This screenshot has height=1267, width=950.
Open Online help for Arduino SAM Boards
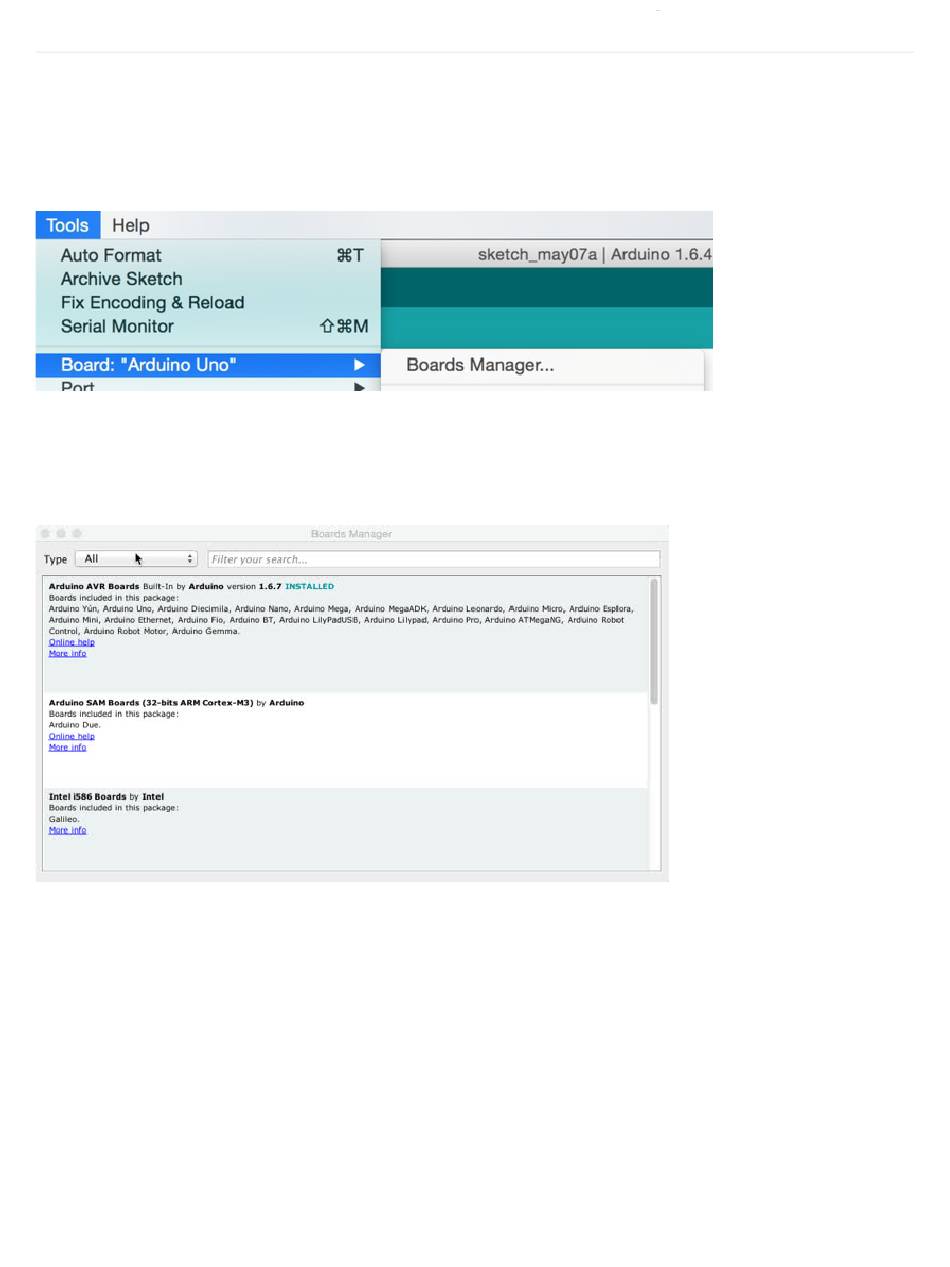click(72, 736)
